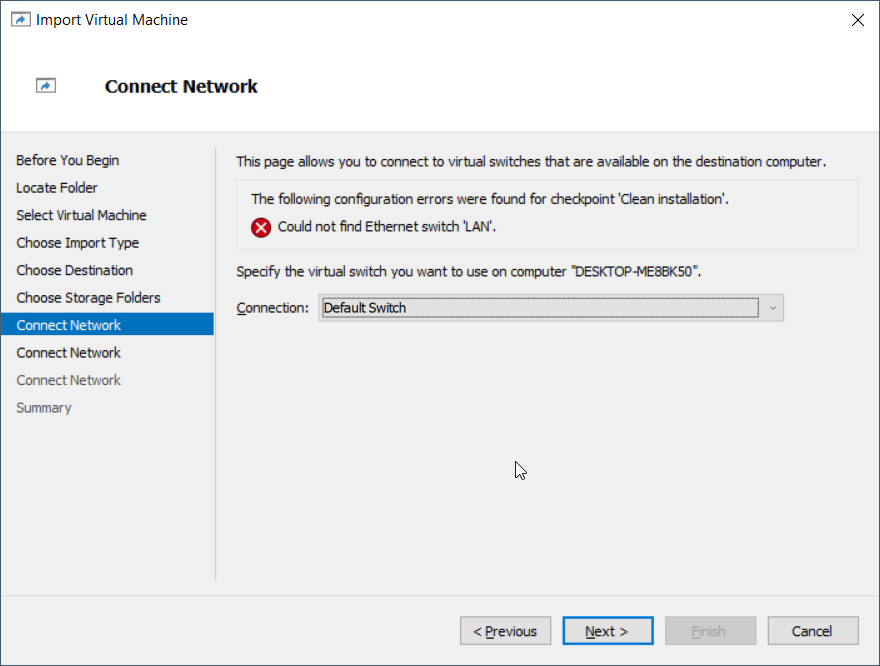Expand the Default Switch dropdown arrow
This screenshot has height=666, width=880.
773,307
